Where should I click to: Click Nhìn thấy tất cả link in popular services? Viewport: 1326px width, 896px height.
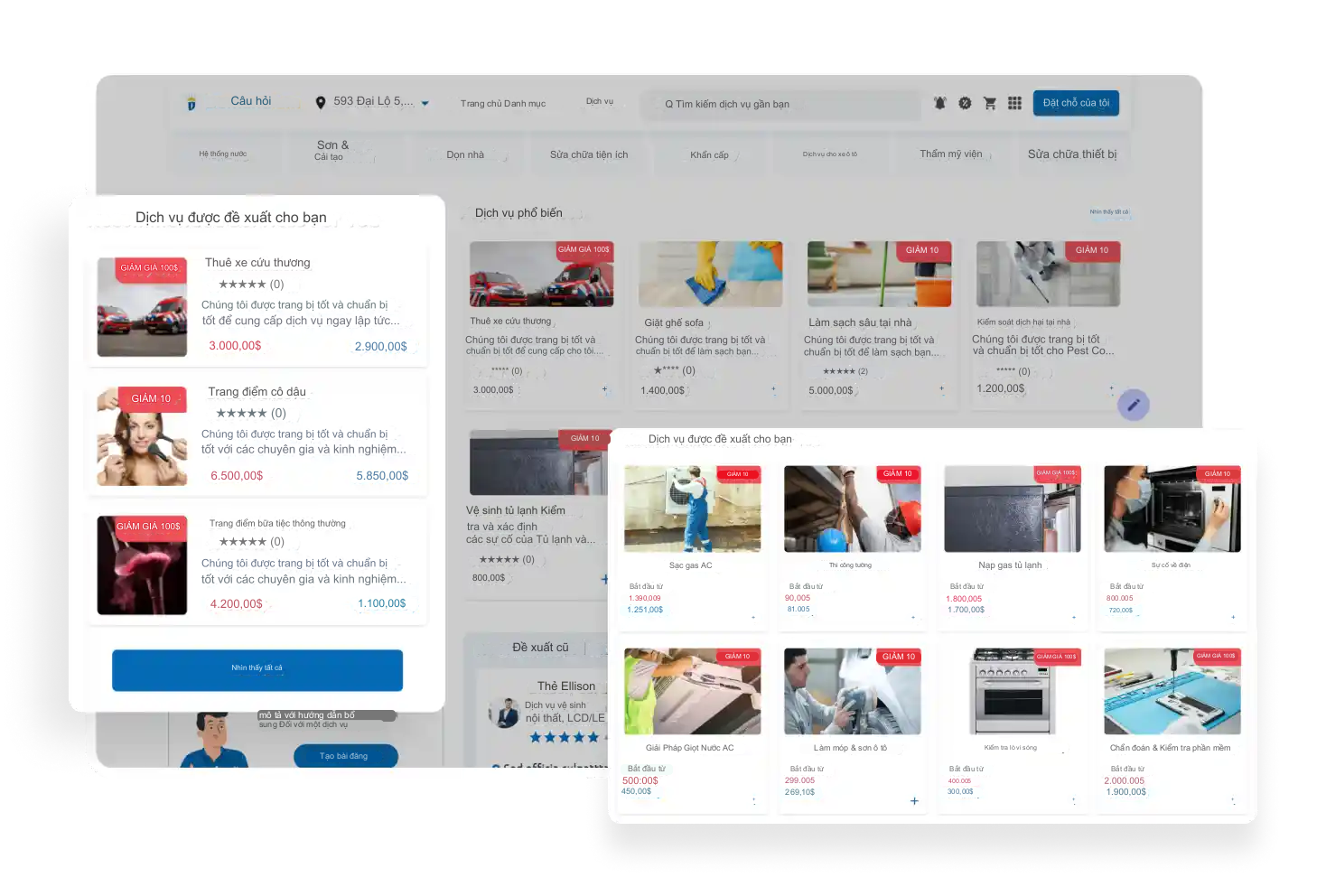click(1108, 212)
